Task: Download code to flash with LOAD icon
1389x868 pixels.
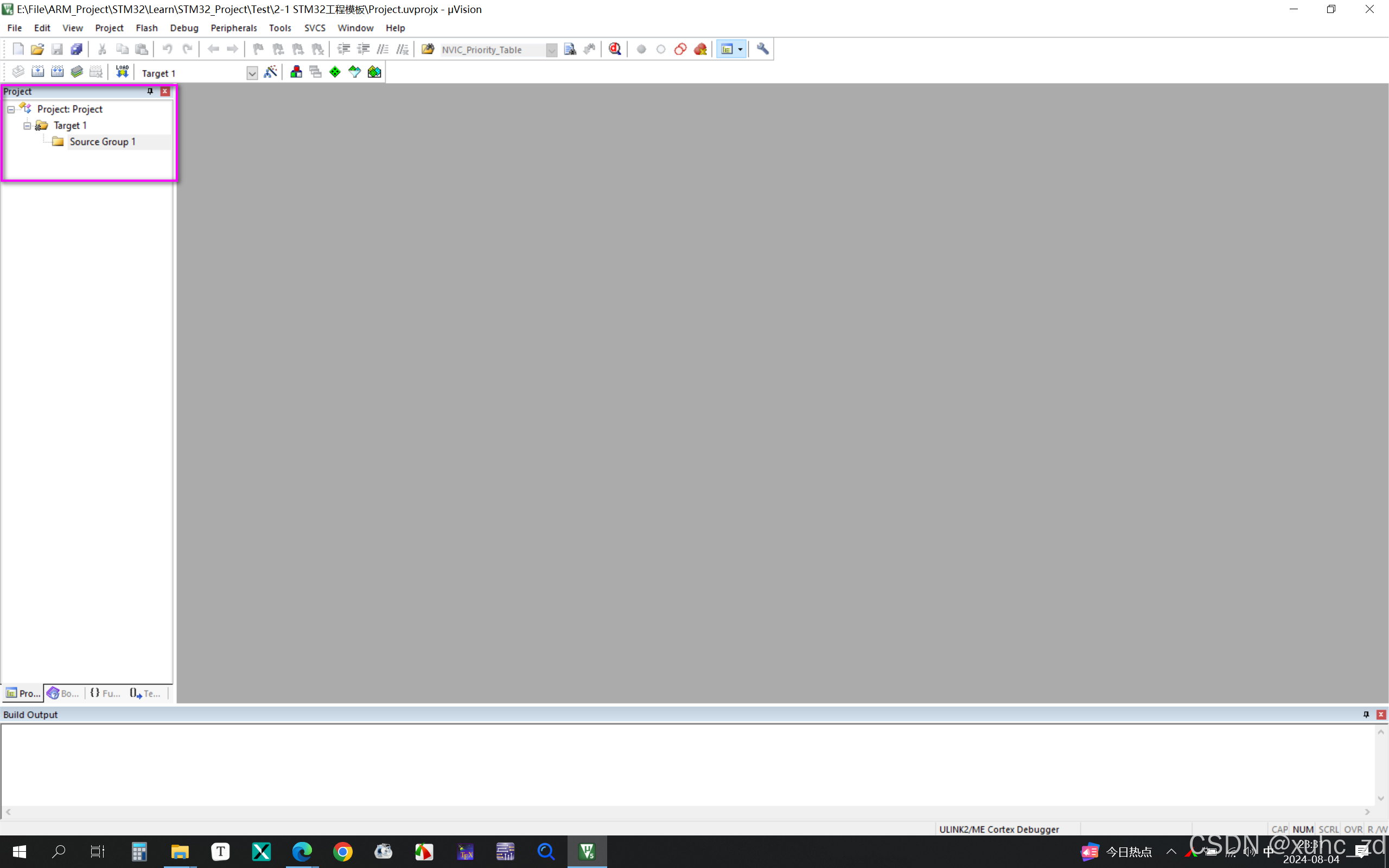Action: pyautogui.click(x=122, y=72)
